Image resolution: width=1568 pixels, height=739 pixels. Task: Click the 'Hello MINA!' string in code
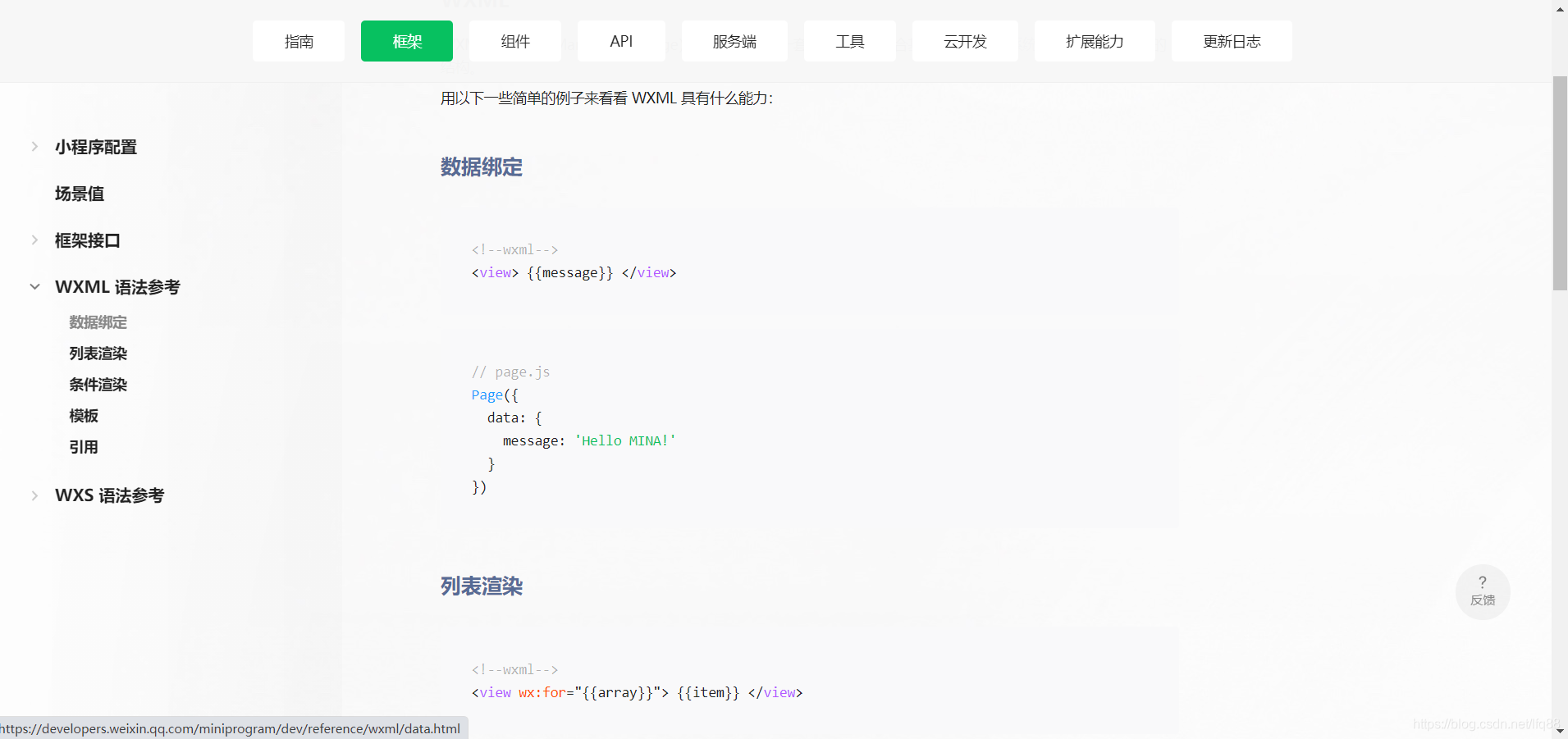(625, 441)
